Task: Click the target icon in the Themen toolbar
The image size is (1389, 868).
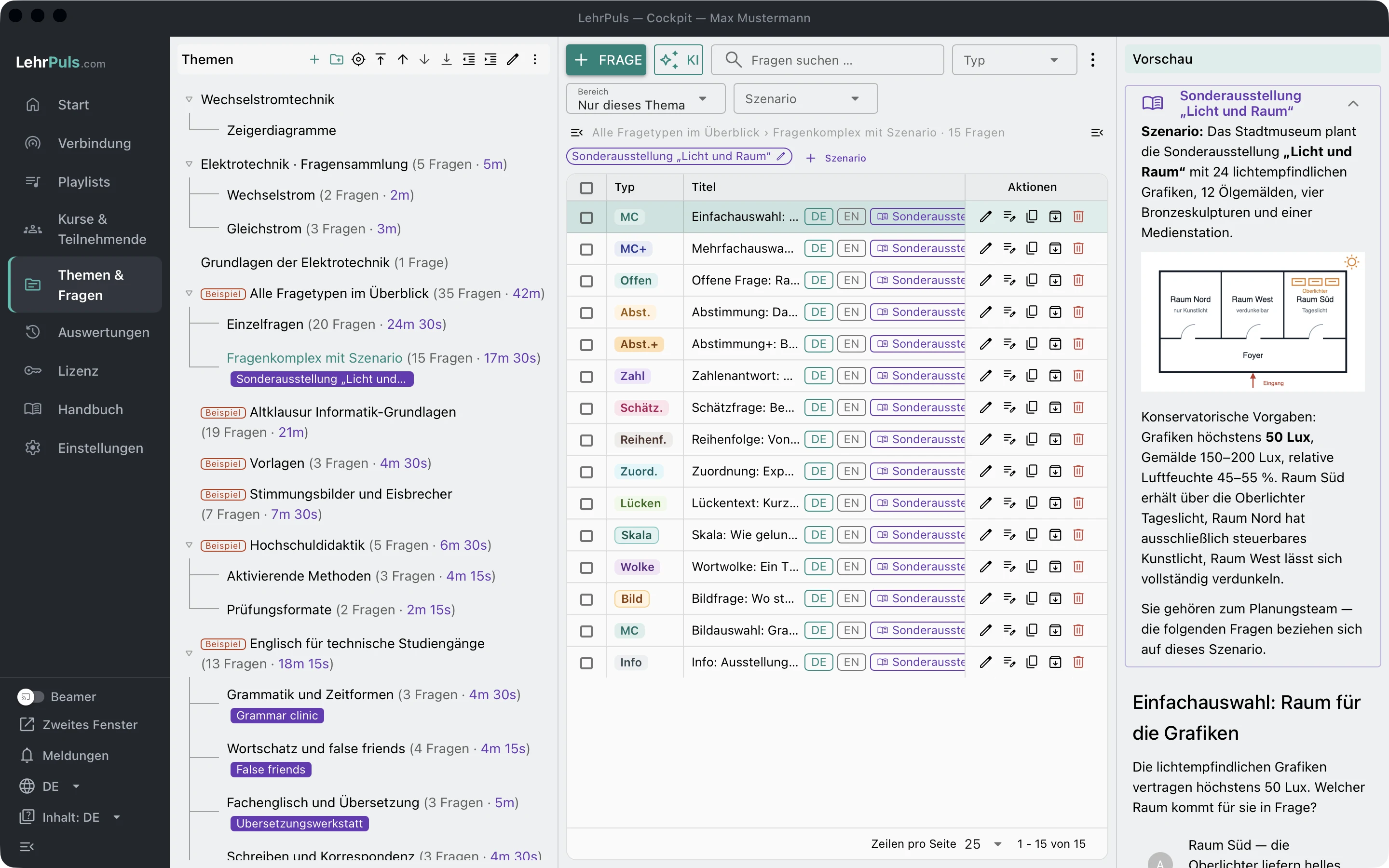Action: pyautogui.click(x=358, y=60)
